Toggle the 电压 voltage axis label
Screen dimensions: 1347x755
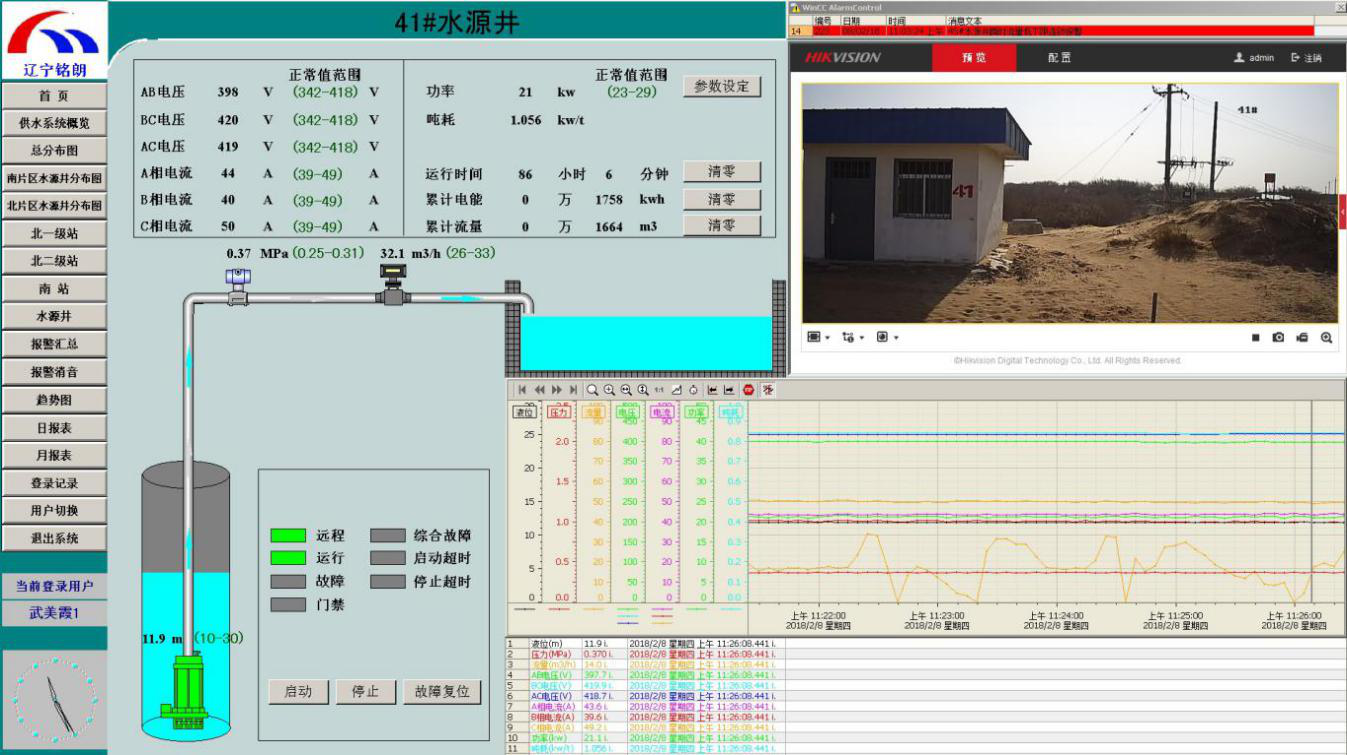[627, 411]
